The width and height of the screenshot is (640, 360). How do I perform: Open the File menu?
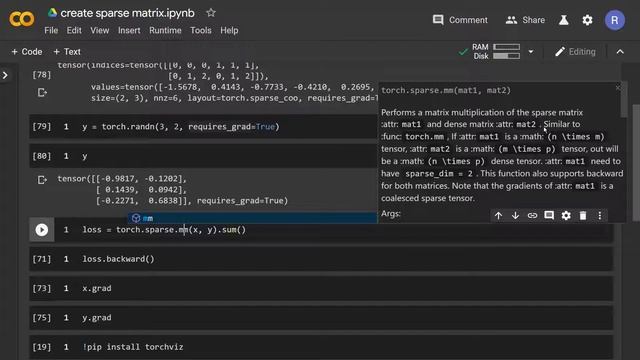click(x=51, y=31)
